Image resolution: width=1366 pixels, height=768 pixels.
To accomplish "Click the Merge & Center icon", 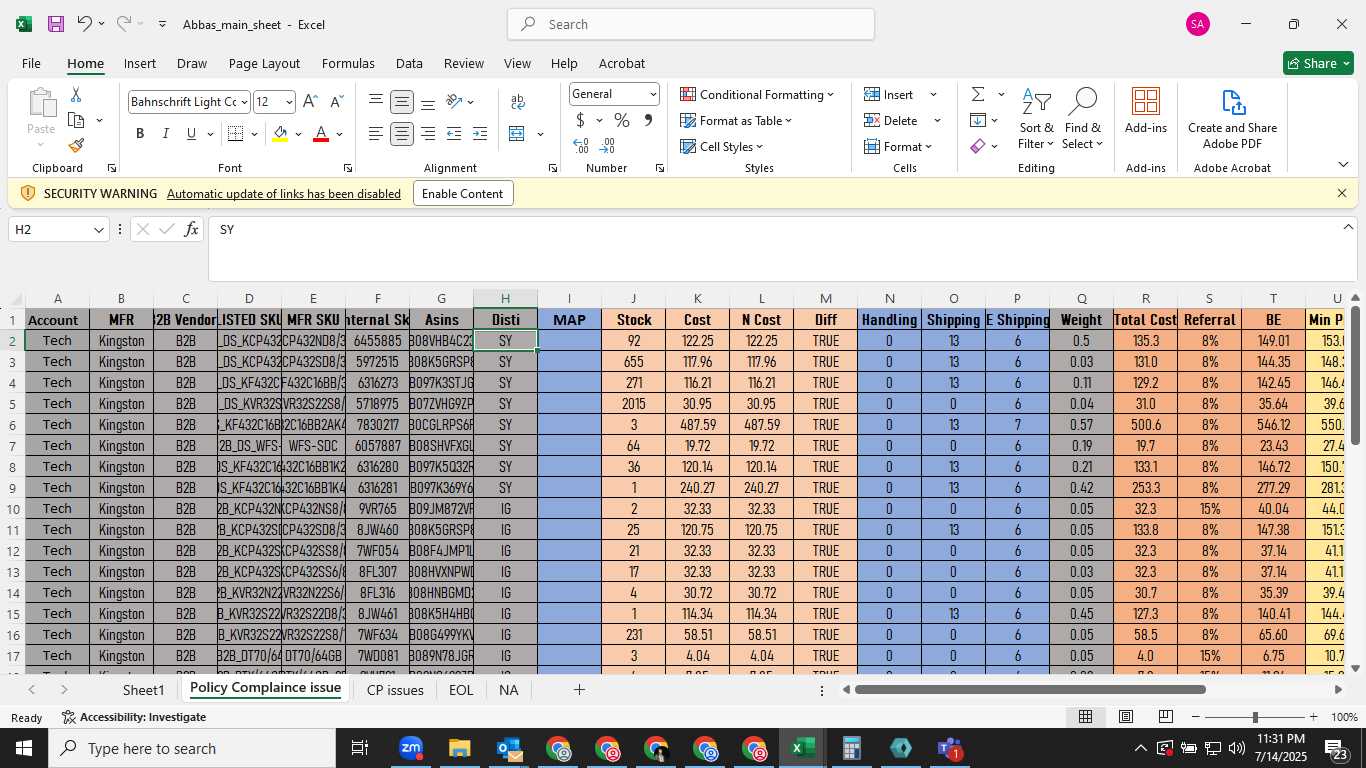I will pos(517,134).
